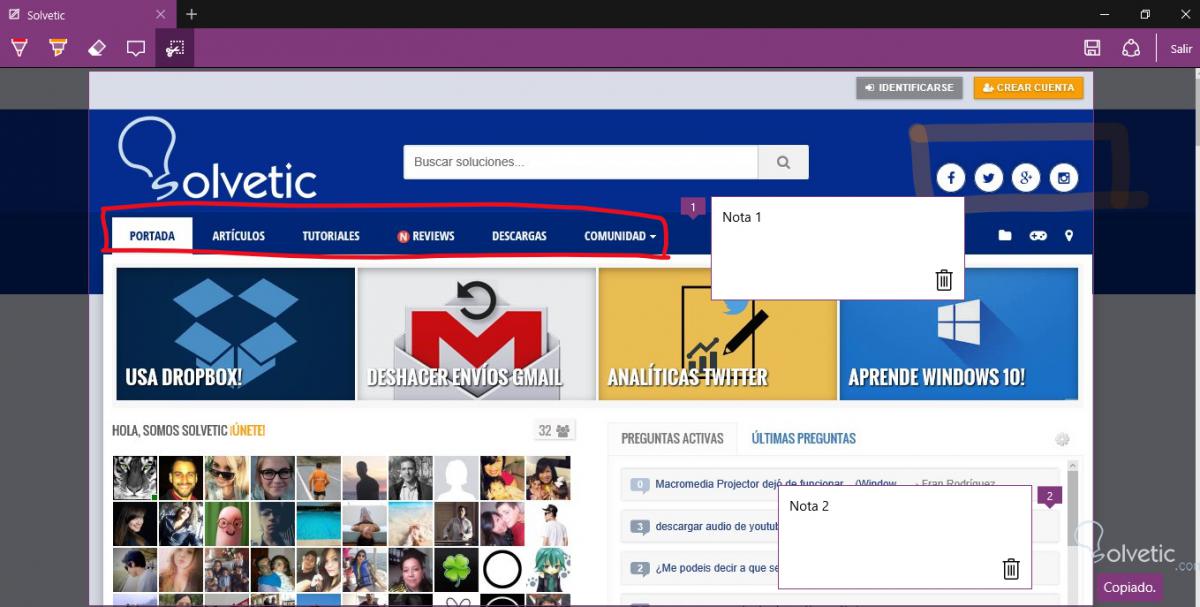Switch to ÚLTIMAS PREGUNTAS tab
Screen dimensions: 1200x607
click(804, 438)
